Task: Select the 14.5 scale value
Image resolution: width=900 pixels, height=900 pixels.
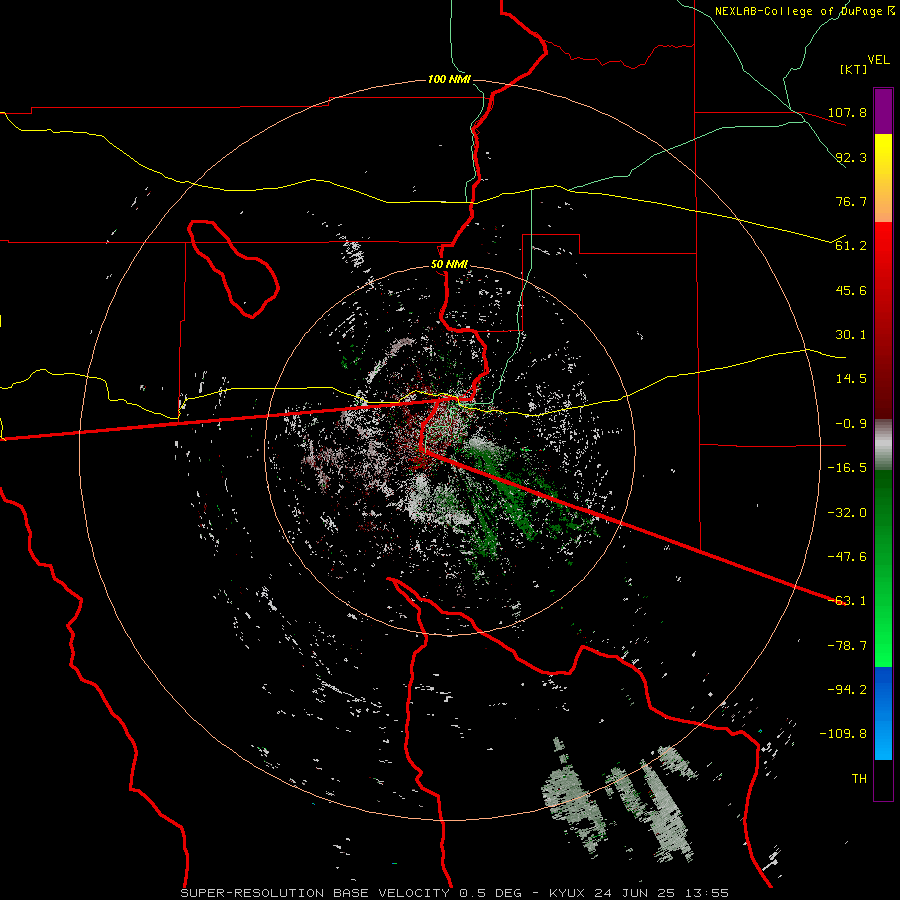Action: pyautogui.click(x=851, y=379)
